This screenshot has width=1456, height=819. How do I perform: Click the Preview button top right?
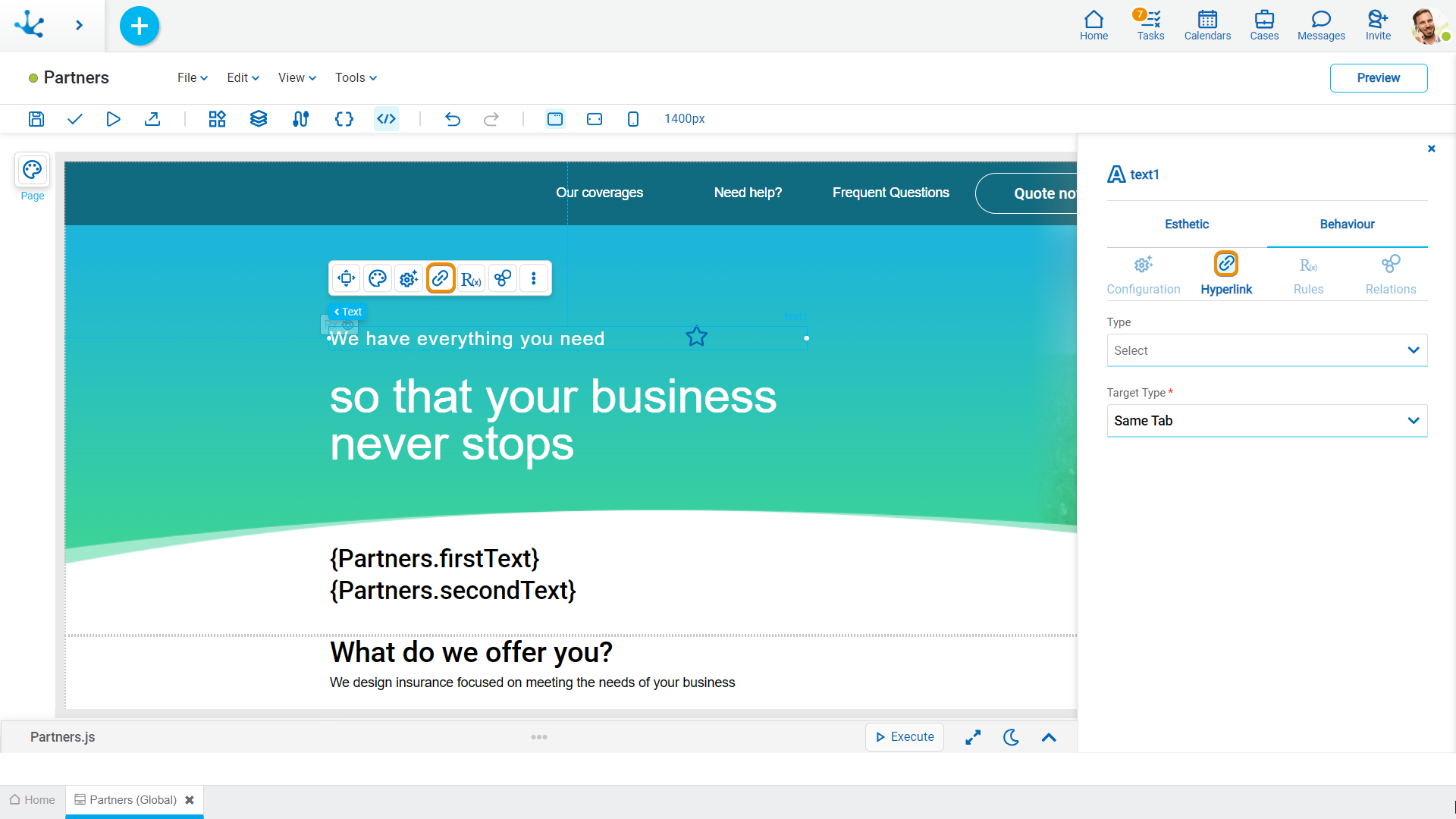pos(1378,77)
